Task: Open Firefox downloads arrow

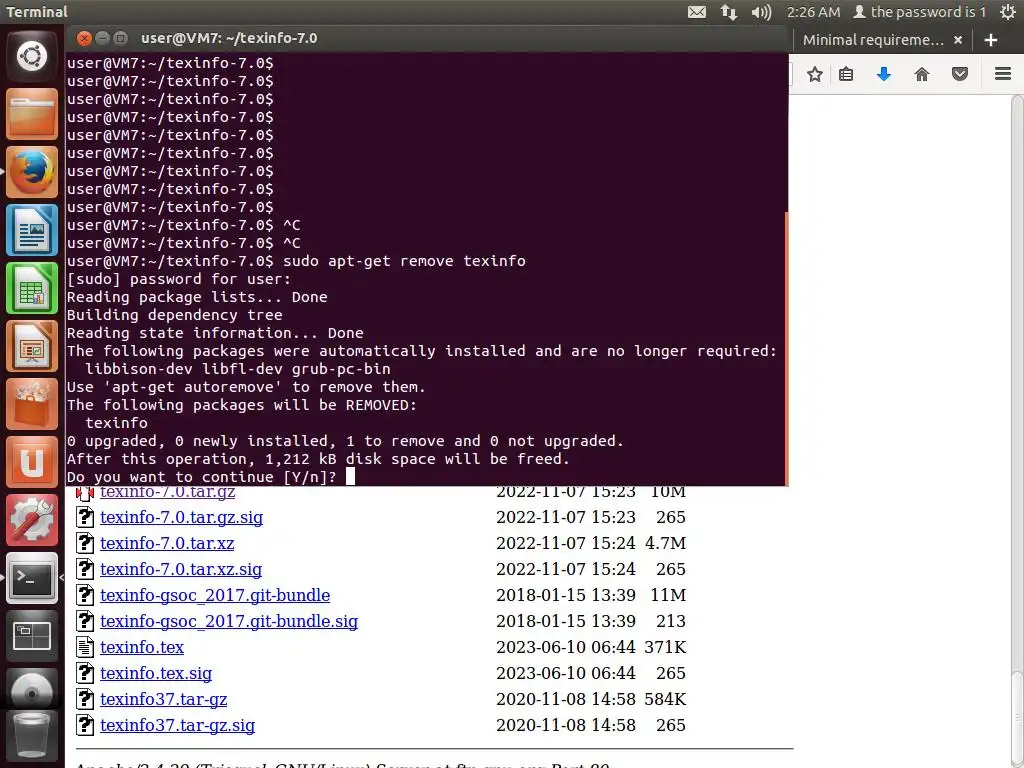Action: pyautogui.click(x=884, y=74)
